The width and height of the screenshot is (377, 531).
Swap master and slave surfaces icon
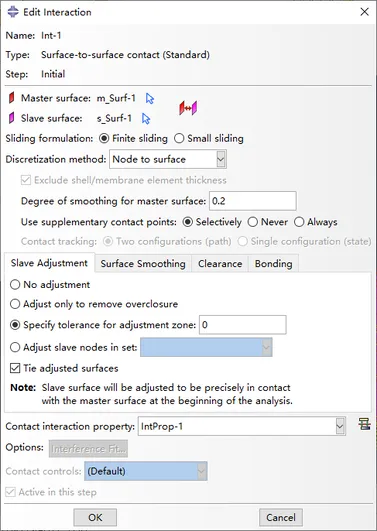point(188,108)
